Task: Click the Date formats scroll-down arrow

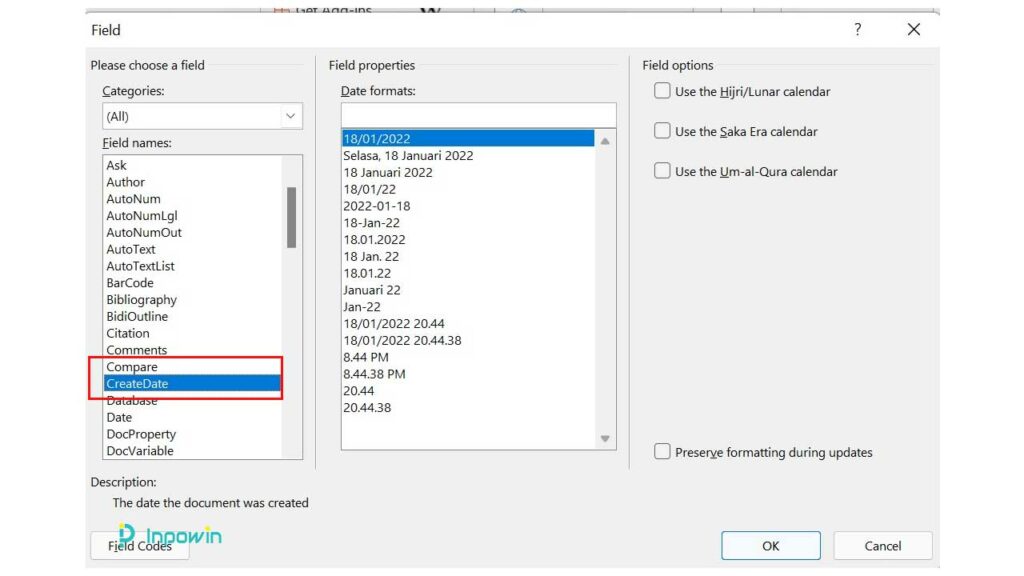Action: pyautogui.click(x=605, y=437)
